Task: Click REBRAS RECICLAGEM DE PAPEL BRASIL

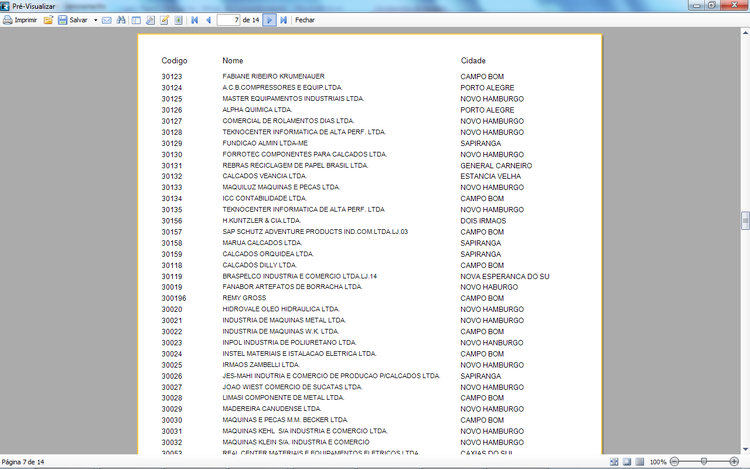Action: 295,165
